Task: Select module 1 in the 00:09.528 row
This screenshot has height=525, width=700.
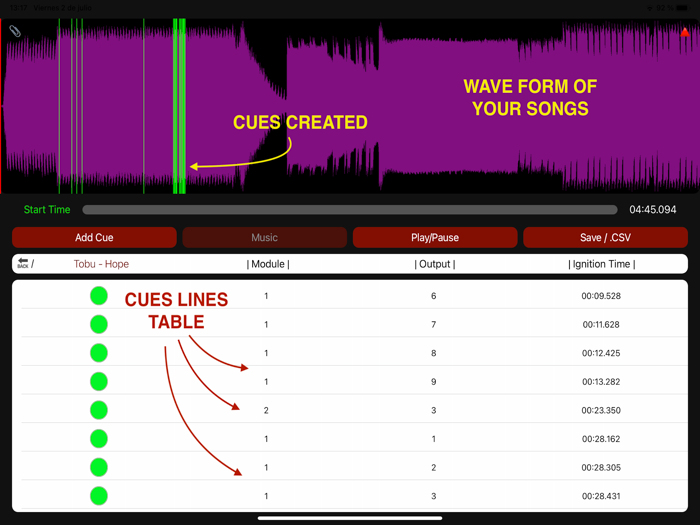Action: click(266, 296)
